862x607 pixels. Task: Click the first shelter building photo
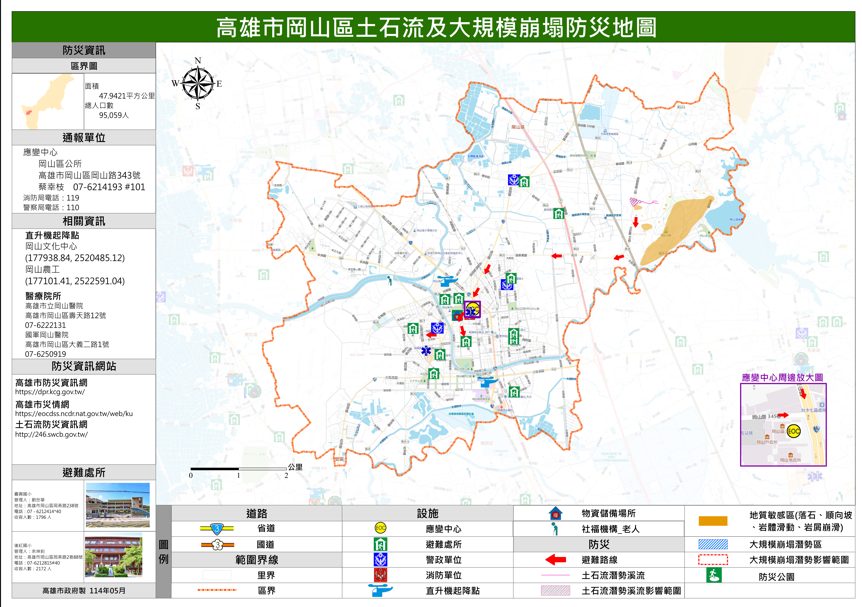tap(118, 506)
